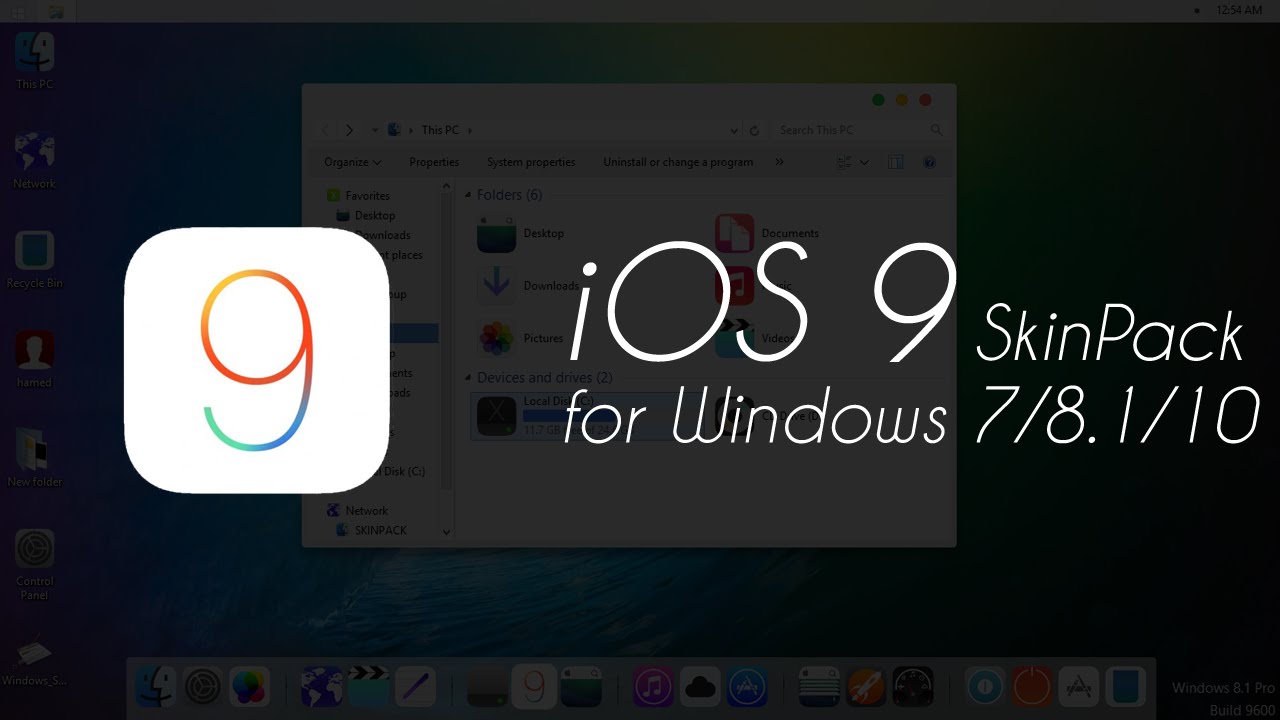Click the explorer help question mark icon
This screenshot has height=720, width=1280.
[929, 162]
